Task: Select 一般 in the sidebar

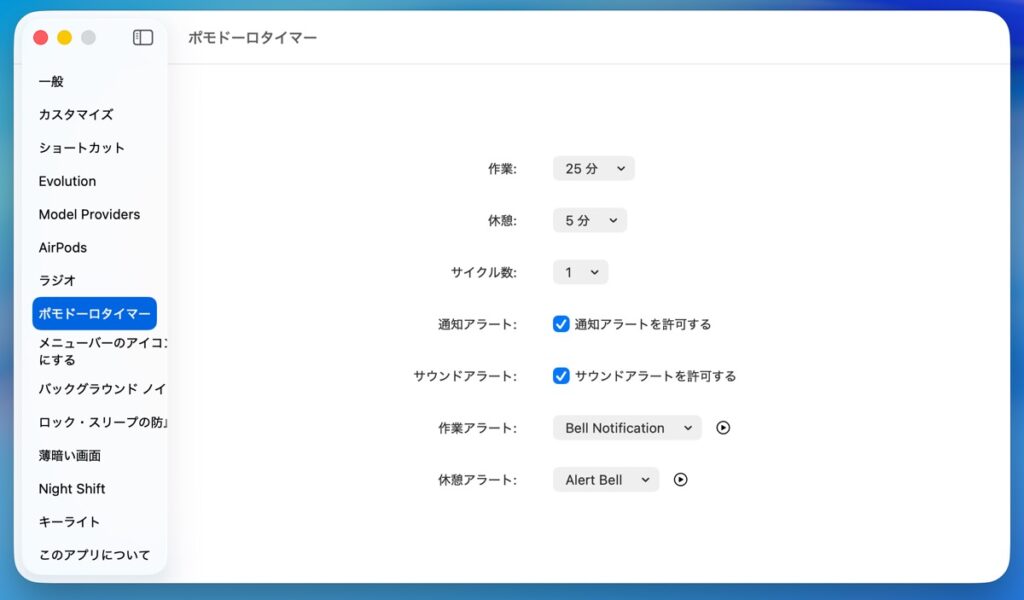Action: point(51,82)
